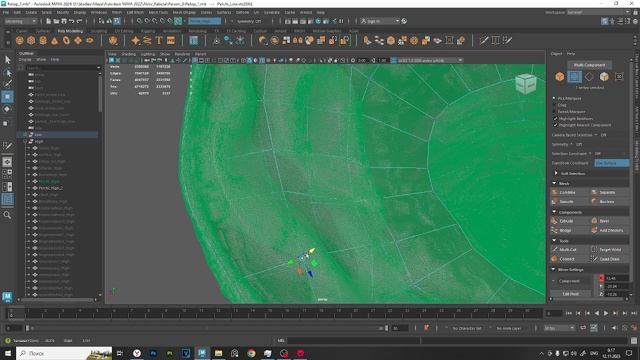Click the Quad Draw shelf icon

point(507,40)
